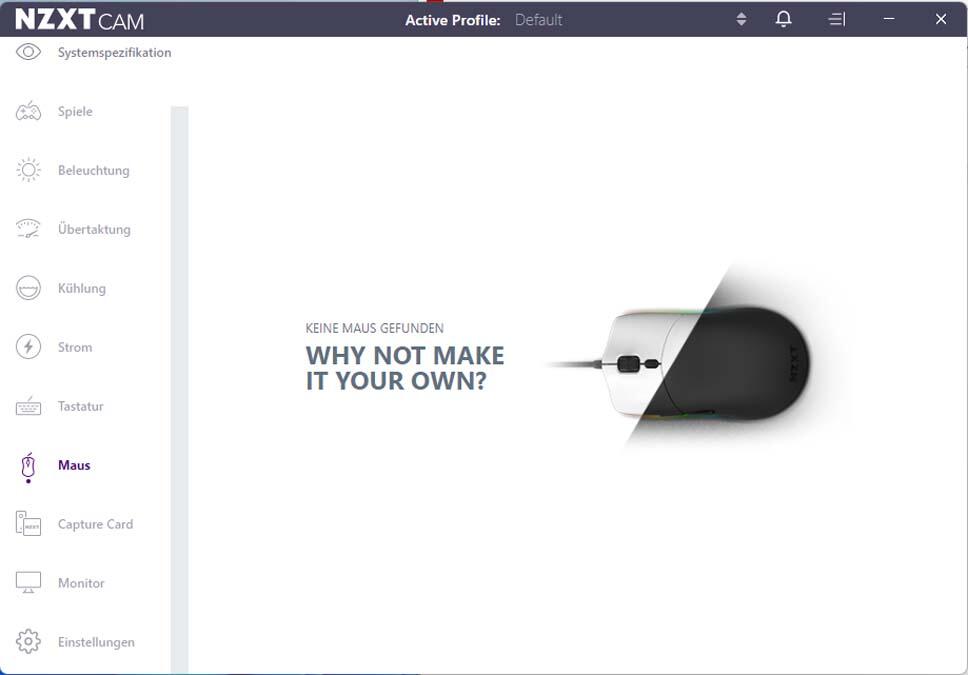
Task: Open the Kühlung section label
Action: [x=81, y=288]
